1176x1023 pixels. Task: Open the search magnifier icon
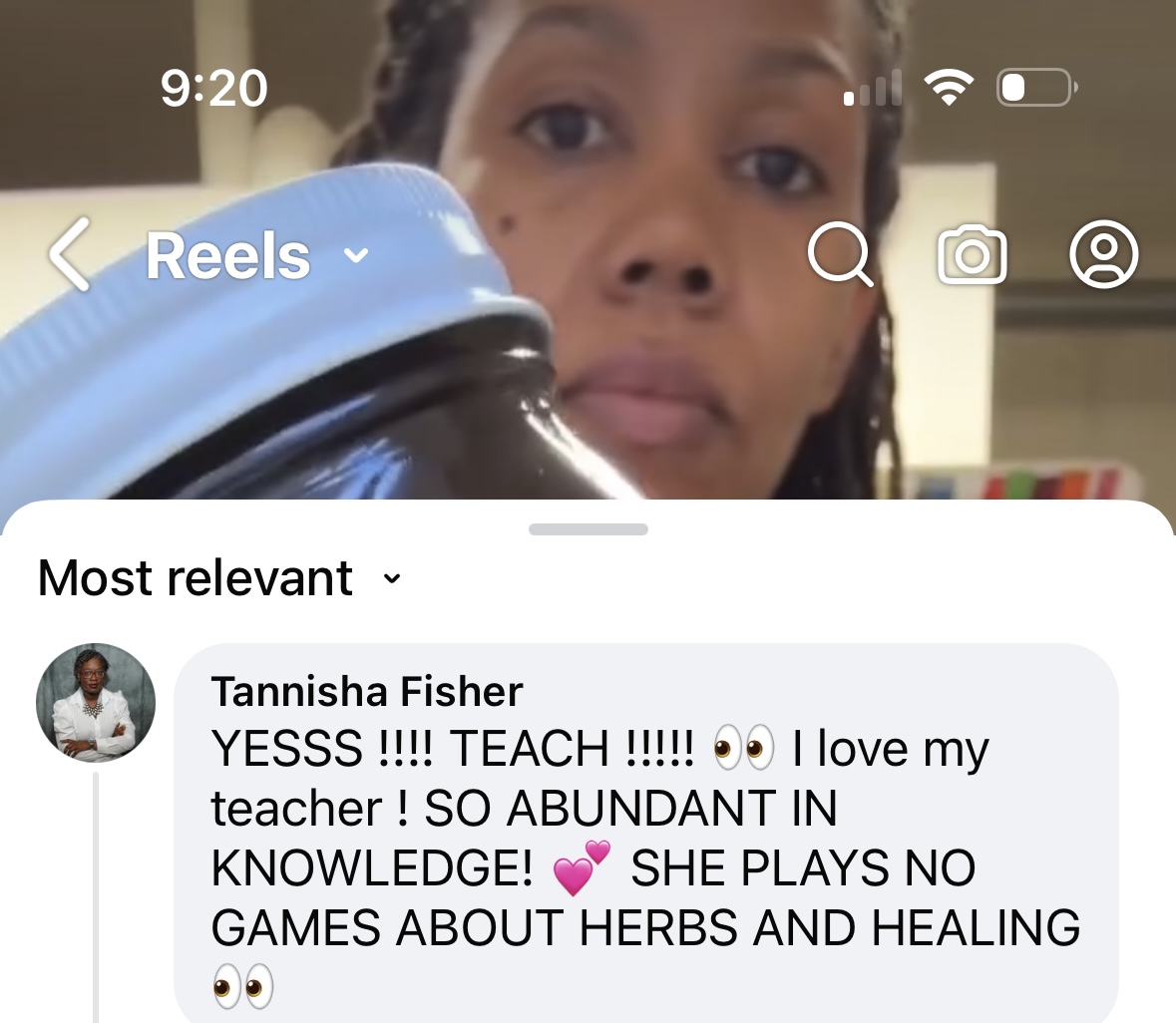pyautogui.click(x=841, y=254)
